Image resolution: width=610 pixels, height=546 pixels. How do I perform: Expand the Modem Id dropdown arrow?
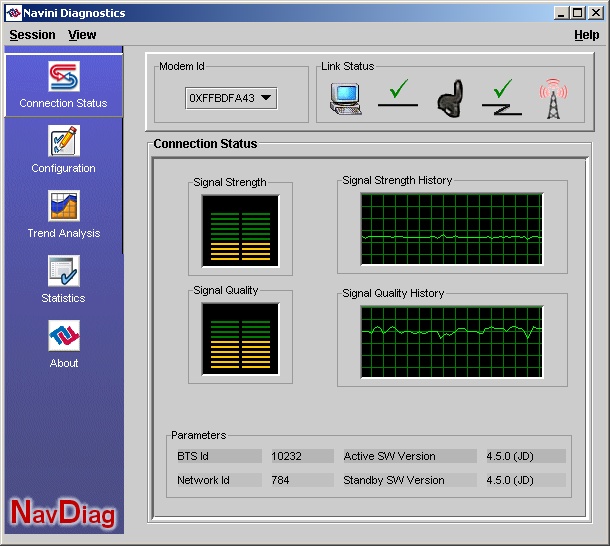[266, 98]
